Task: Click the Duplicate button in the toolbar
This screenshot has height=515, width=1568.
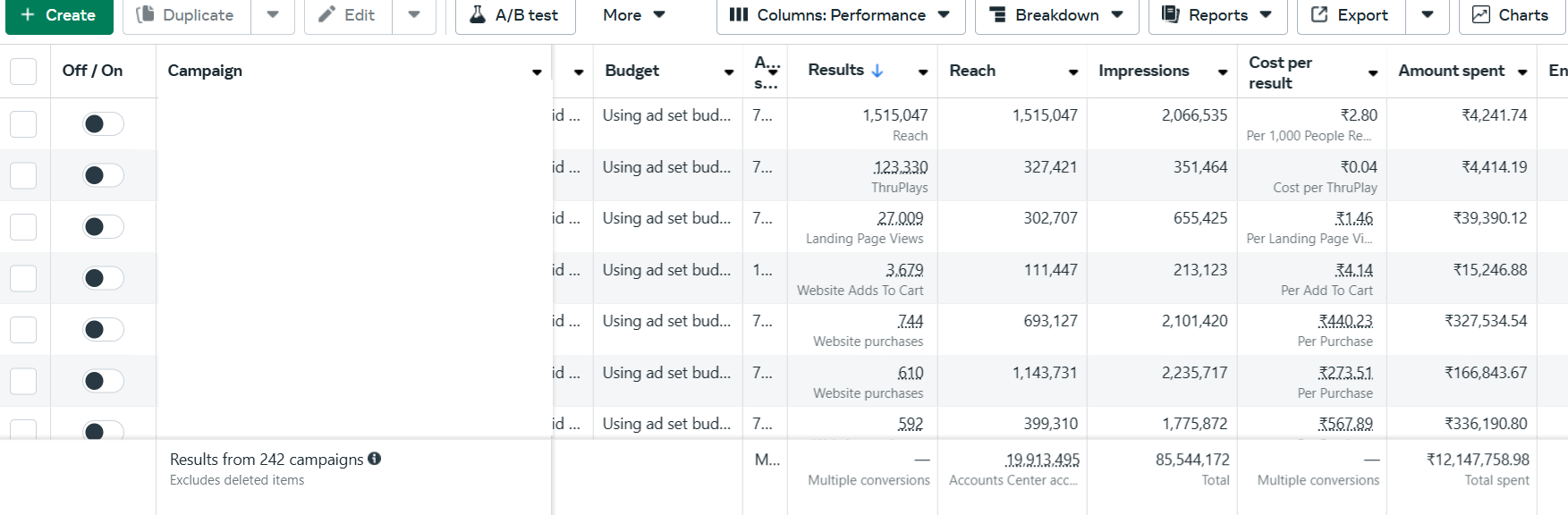Action: [186, 15]
